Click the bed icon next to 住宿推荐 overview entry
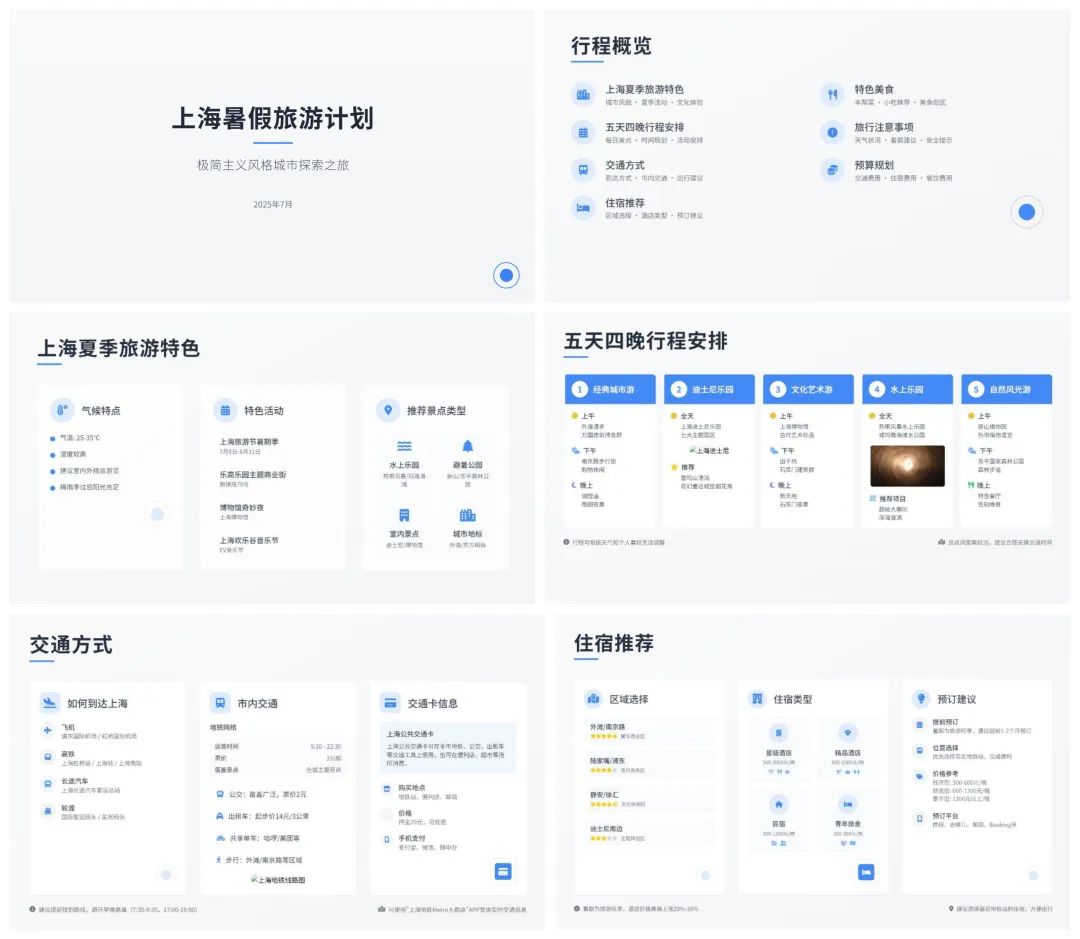This screenshot has width=1080, height=939. click(581, 206)
